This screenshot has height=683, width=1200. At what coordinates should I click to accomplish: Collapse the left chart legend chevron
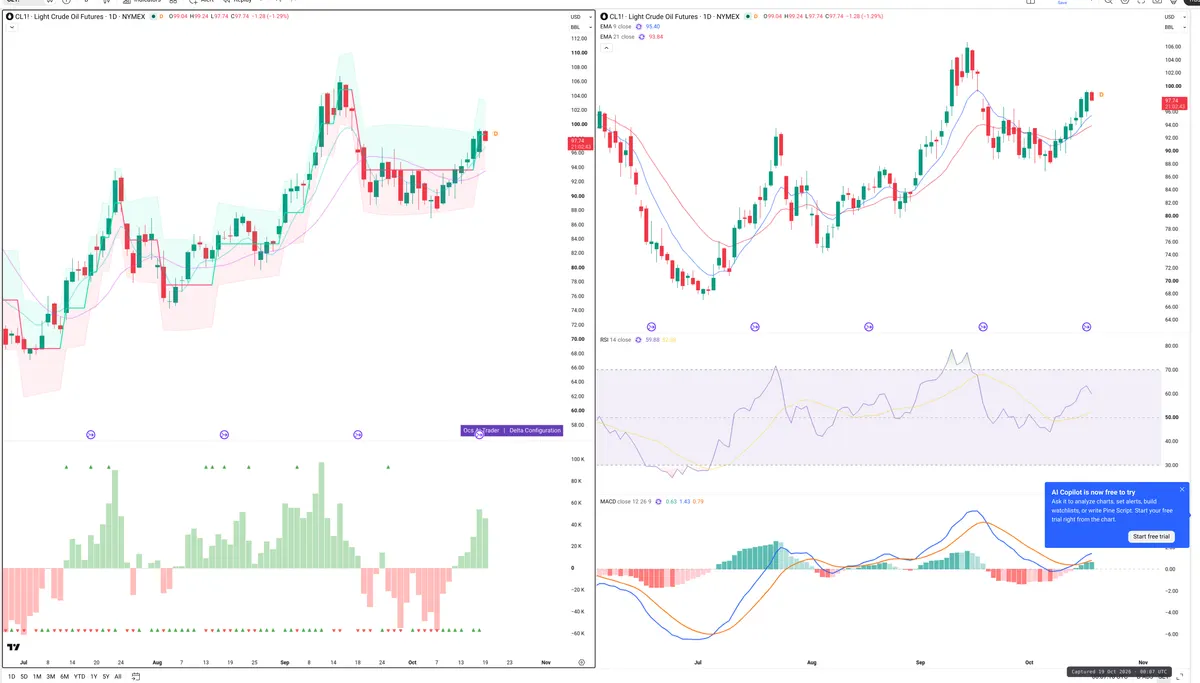(10, 28)
